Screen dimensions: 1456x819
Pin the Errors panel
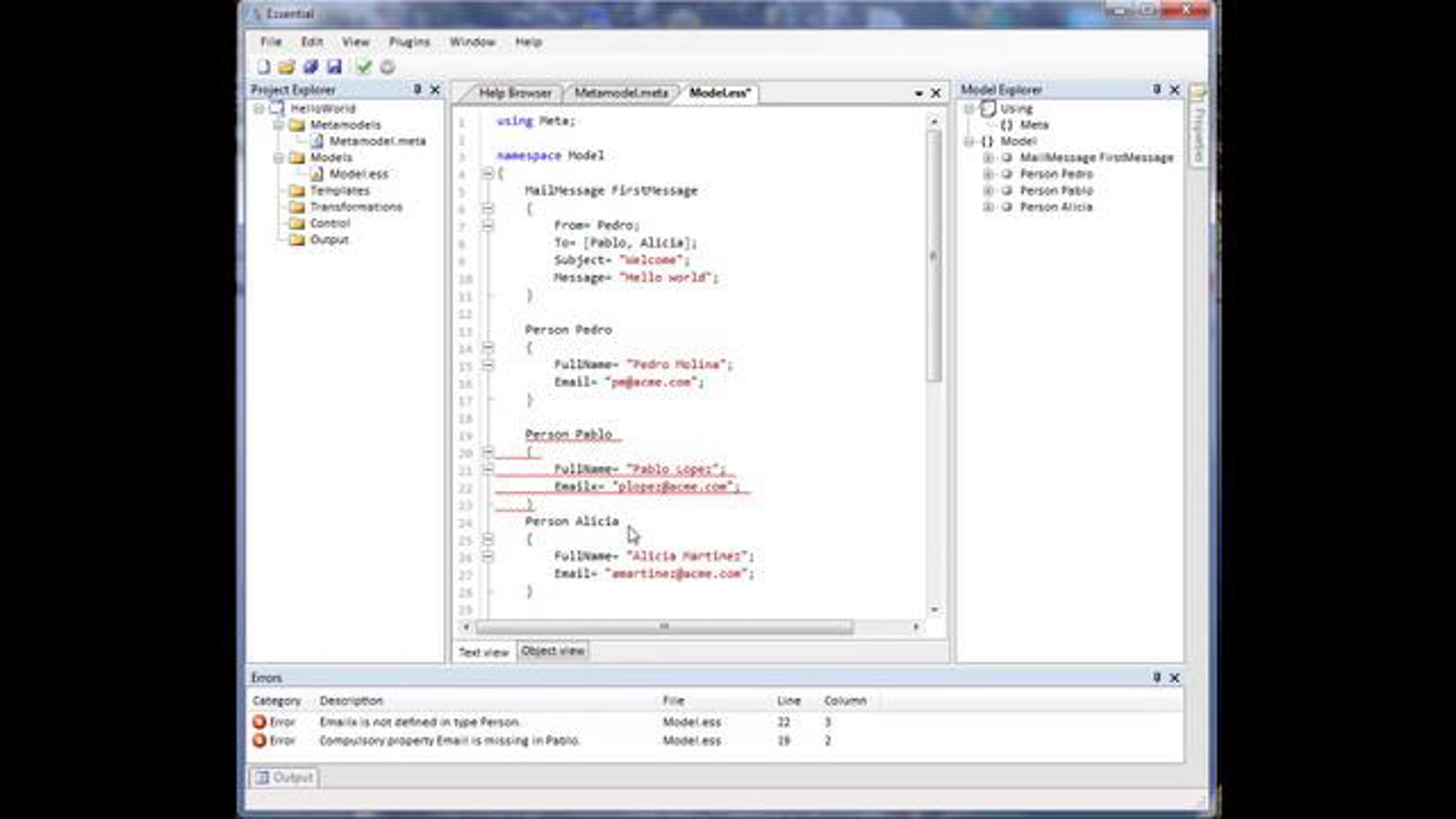(x=1157, y=678)
